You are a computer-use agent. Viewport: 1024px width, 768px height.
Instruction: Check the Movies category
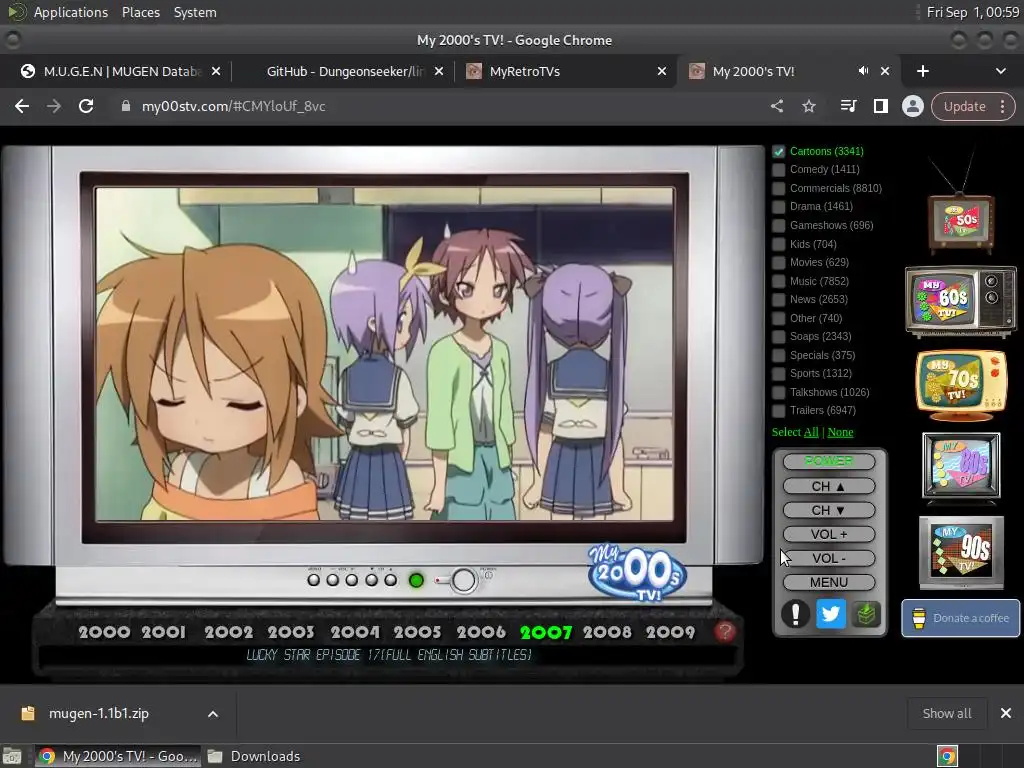coord(778,263)
